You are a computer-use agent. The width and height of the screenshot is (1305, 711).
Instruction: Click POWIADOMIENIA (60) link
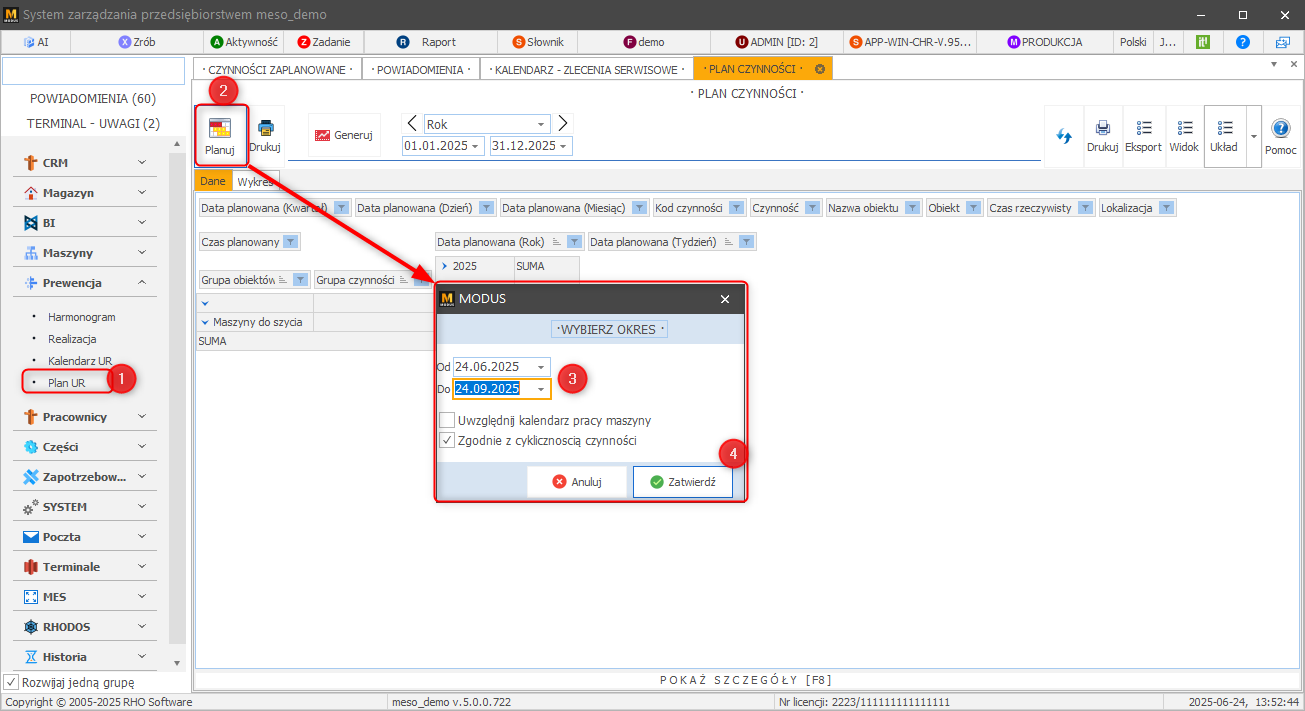(93, 99)
